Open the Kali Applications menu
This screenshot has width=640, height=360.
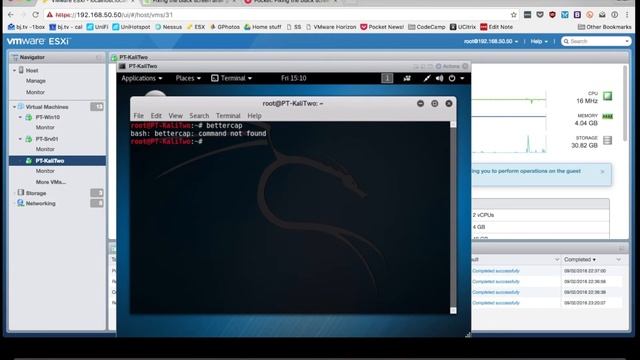point(142,78)
